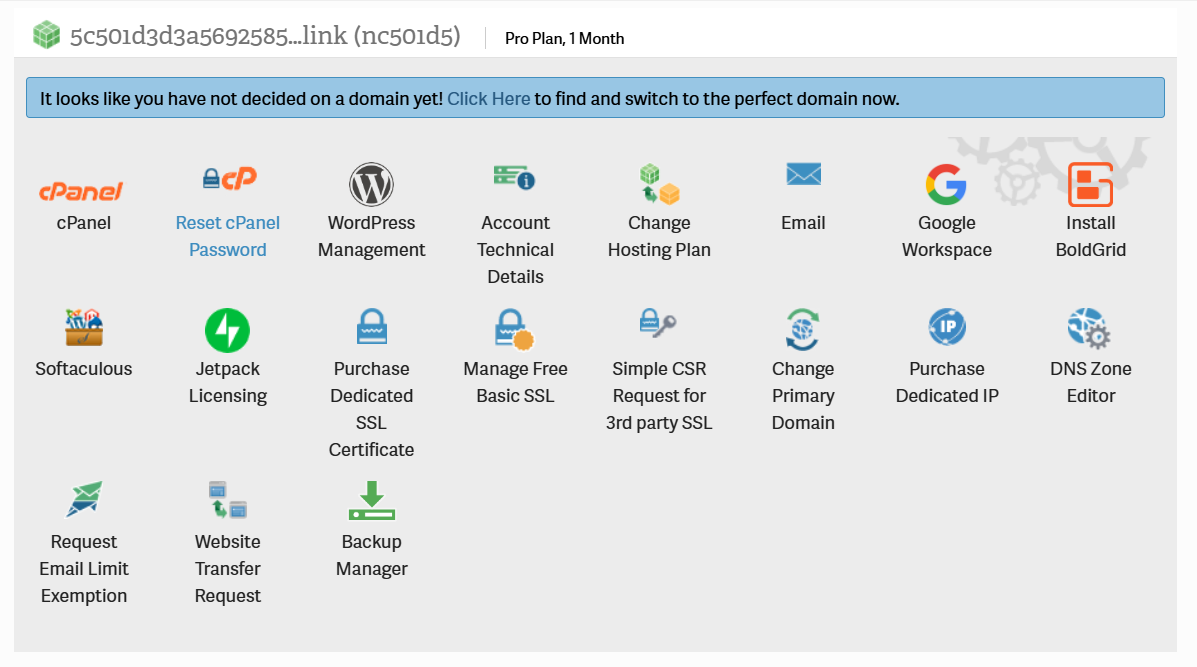Image resolution: width=1197 pixels, height=667 pixels.
Task: Select WordPress Management text link
Action: tap(372, 236)
